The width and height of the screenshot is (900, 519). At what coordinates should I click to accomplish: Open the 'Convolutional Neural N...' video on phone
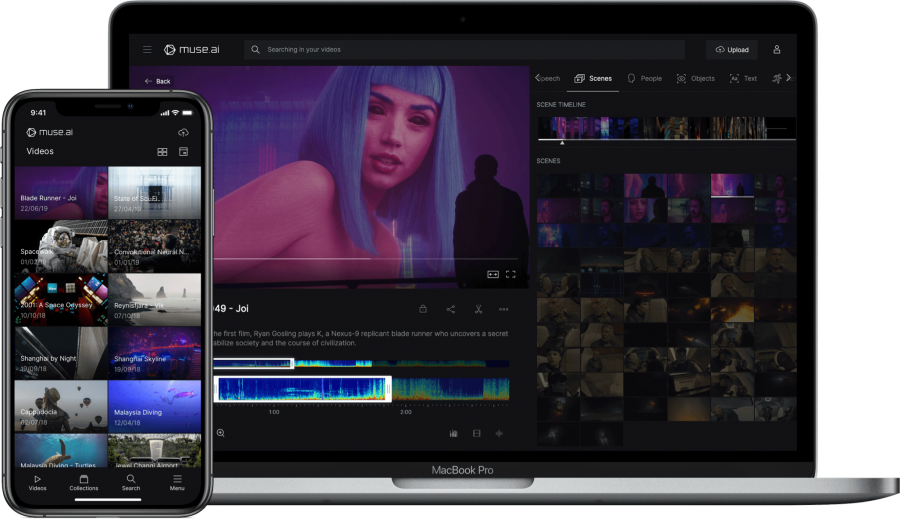(x=154, y=246)
